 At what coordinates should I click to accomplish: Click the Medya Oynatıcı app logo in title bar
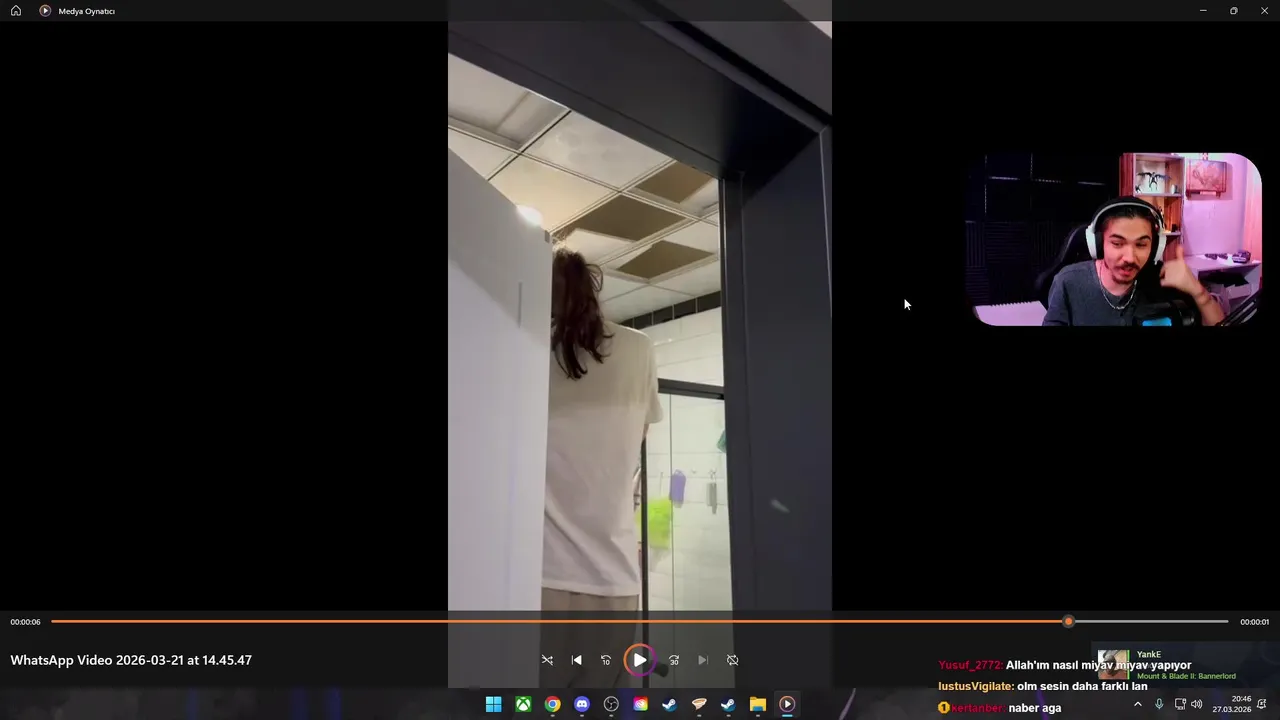pyautogui.click(x=45, y=11)
